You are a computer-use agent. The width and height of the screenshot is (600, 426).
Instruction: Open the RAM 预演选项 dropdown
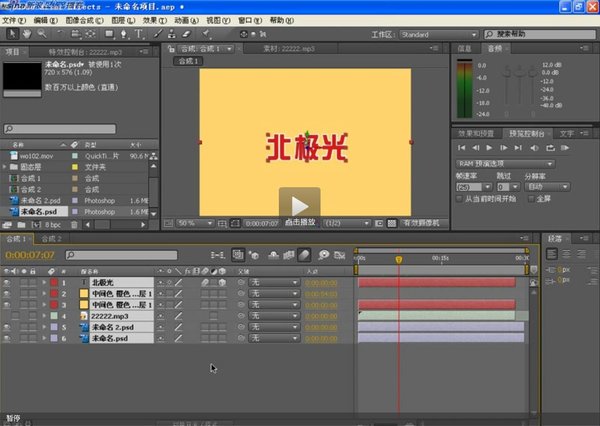[505, 163]
